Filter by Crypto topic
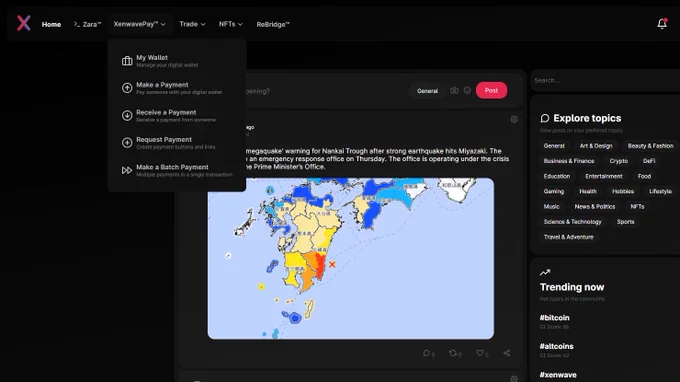This screenshot has height=382, width=680. point(618,161)
